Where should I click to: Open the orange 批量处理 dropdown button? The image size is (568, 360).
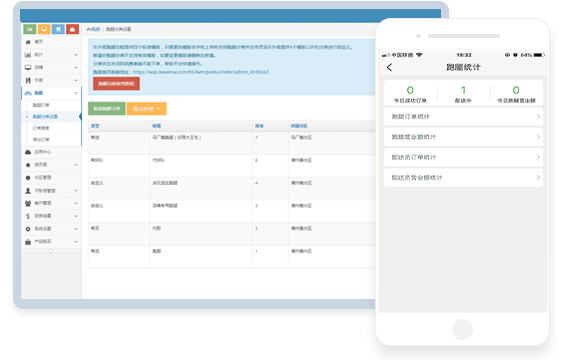147,109
